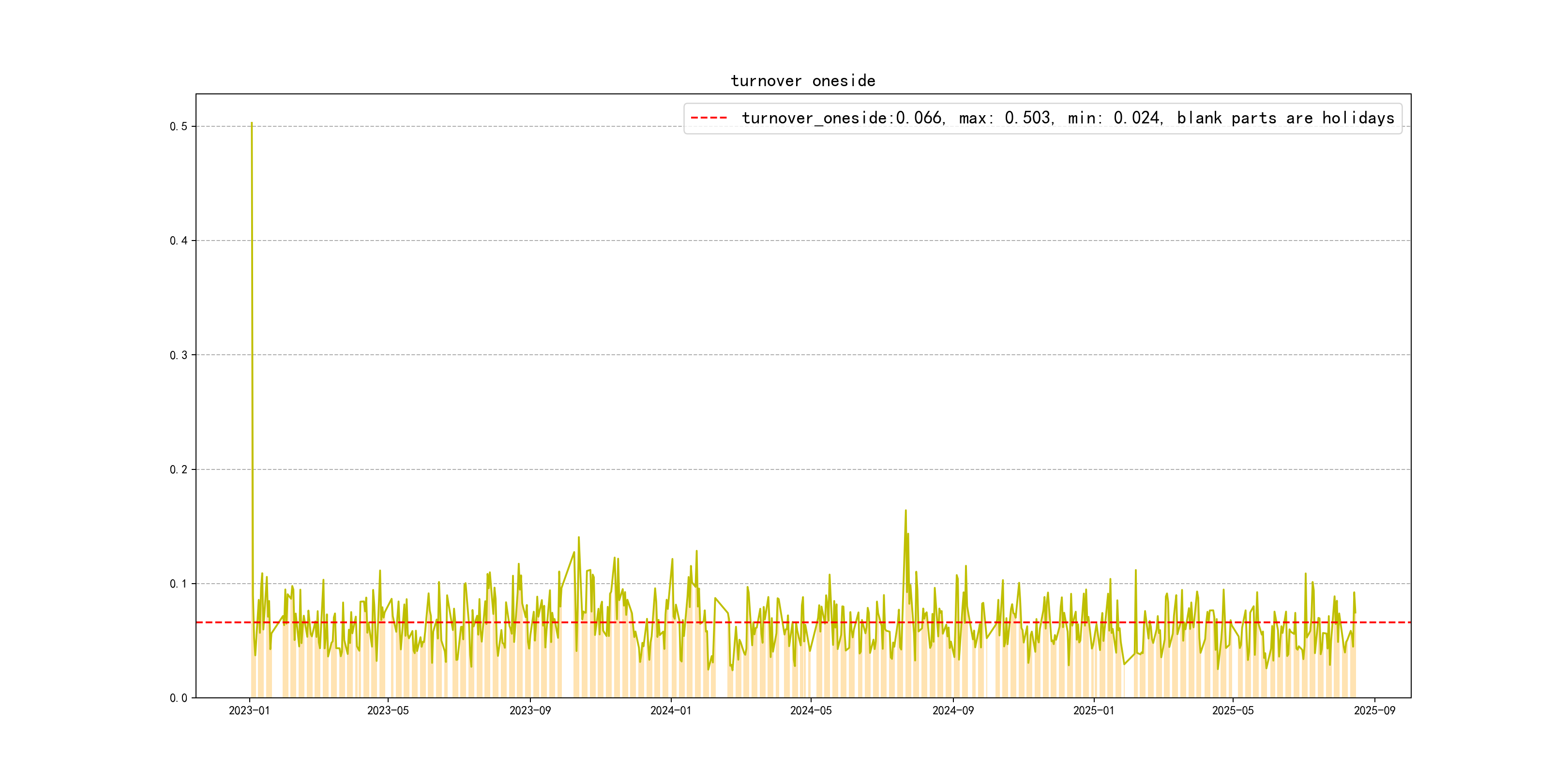Image resolution: width=1568 pixels, height=784 pixels.
Task: Select the 2025-09 x-axis date label
Action: pyautogui.click(x=1374, y=711)
